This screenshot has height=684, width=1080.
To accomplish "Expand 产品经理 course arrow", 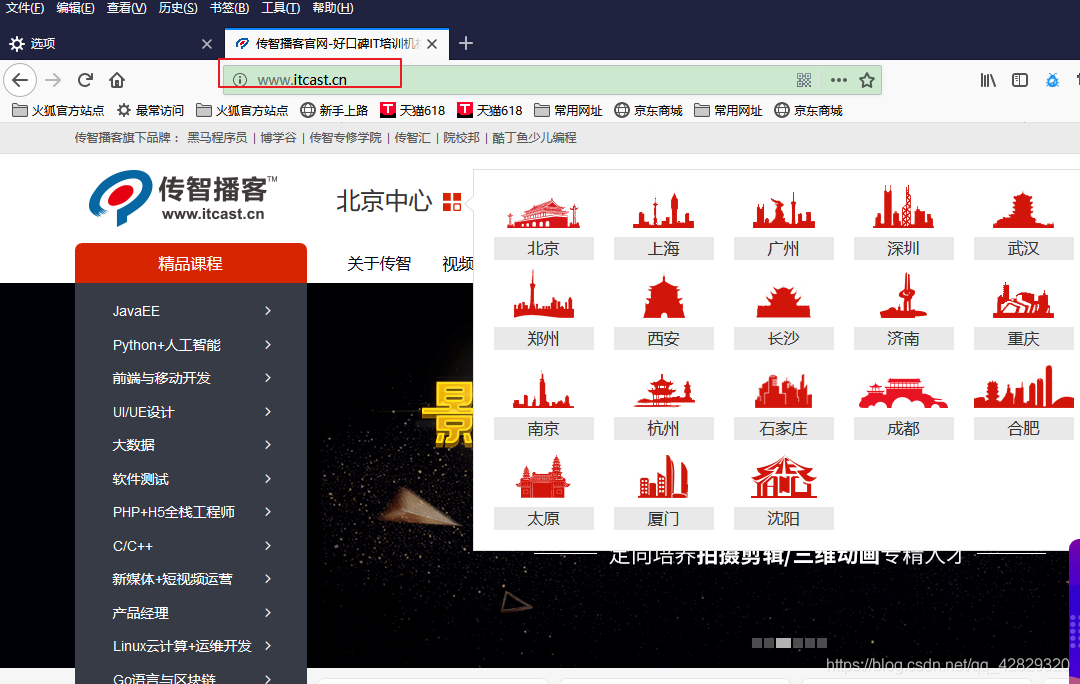I will 268,612.
